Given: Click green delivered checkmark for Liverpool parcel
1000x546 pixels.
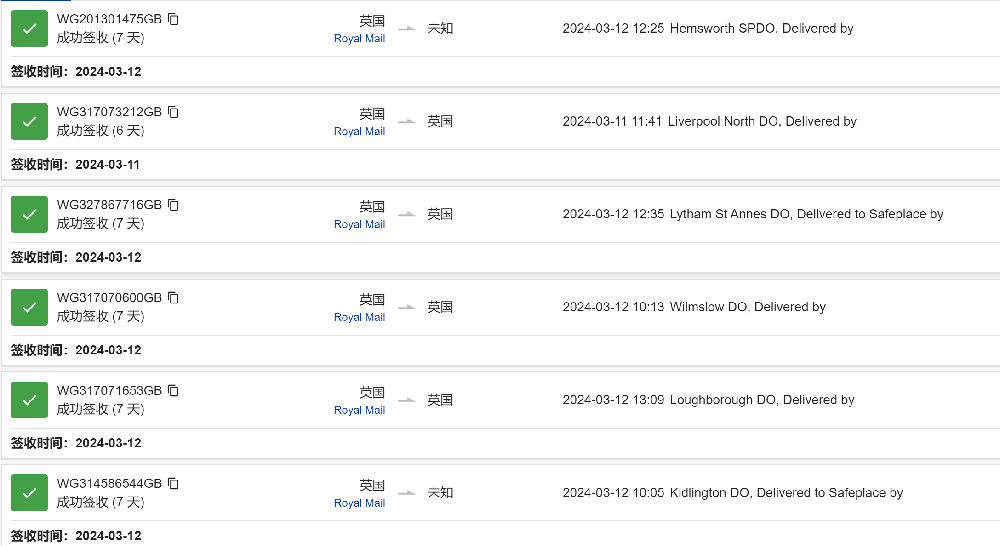Looking at the screenshot, I should (29, 121).
